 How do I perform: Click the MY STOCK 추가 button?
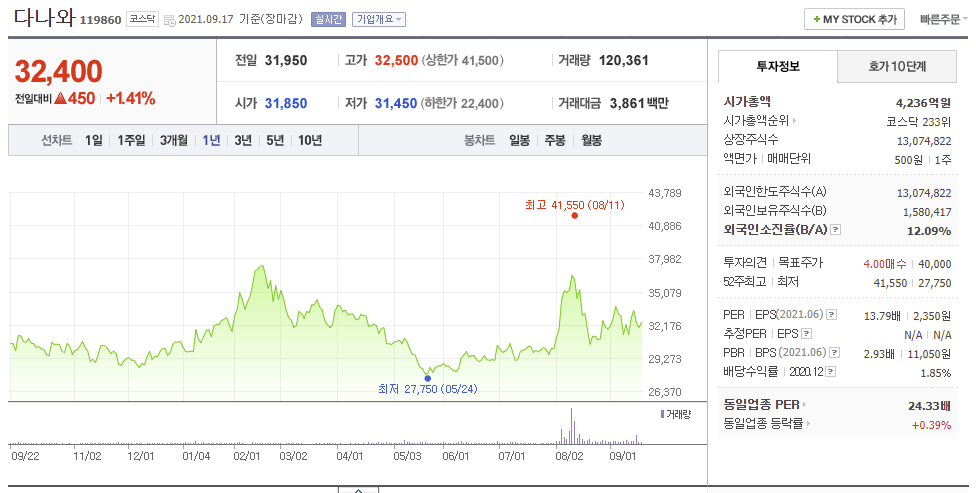click(x=854, y=20)
